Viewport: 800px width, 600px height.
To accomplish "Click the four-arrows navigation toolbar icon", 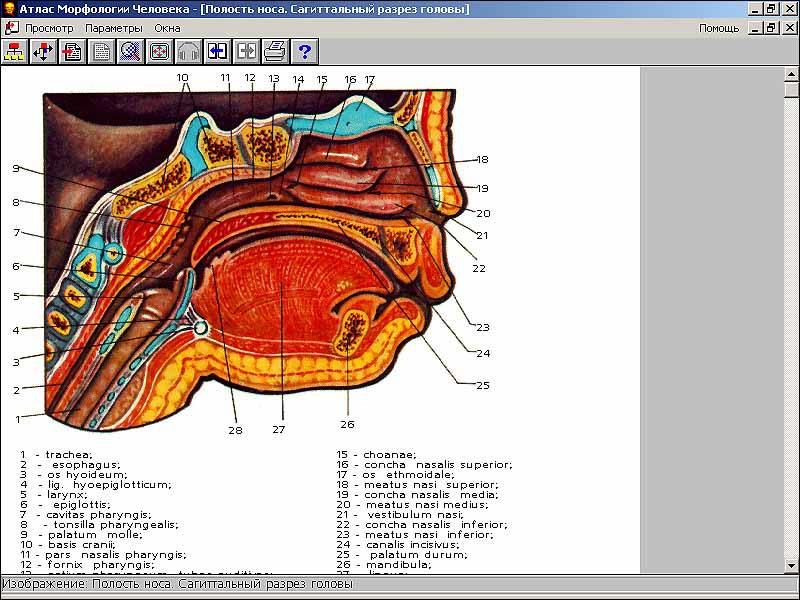I will click(x=43, y=51).
